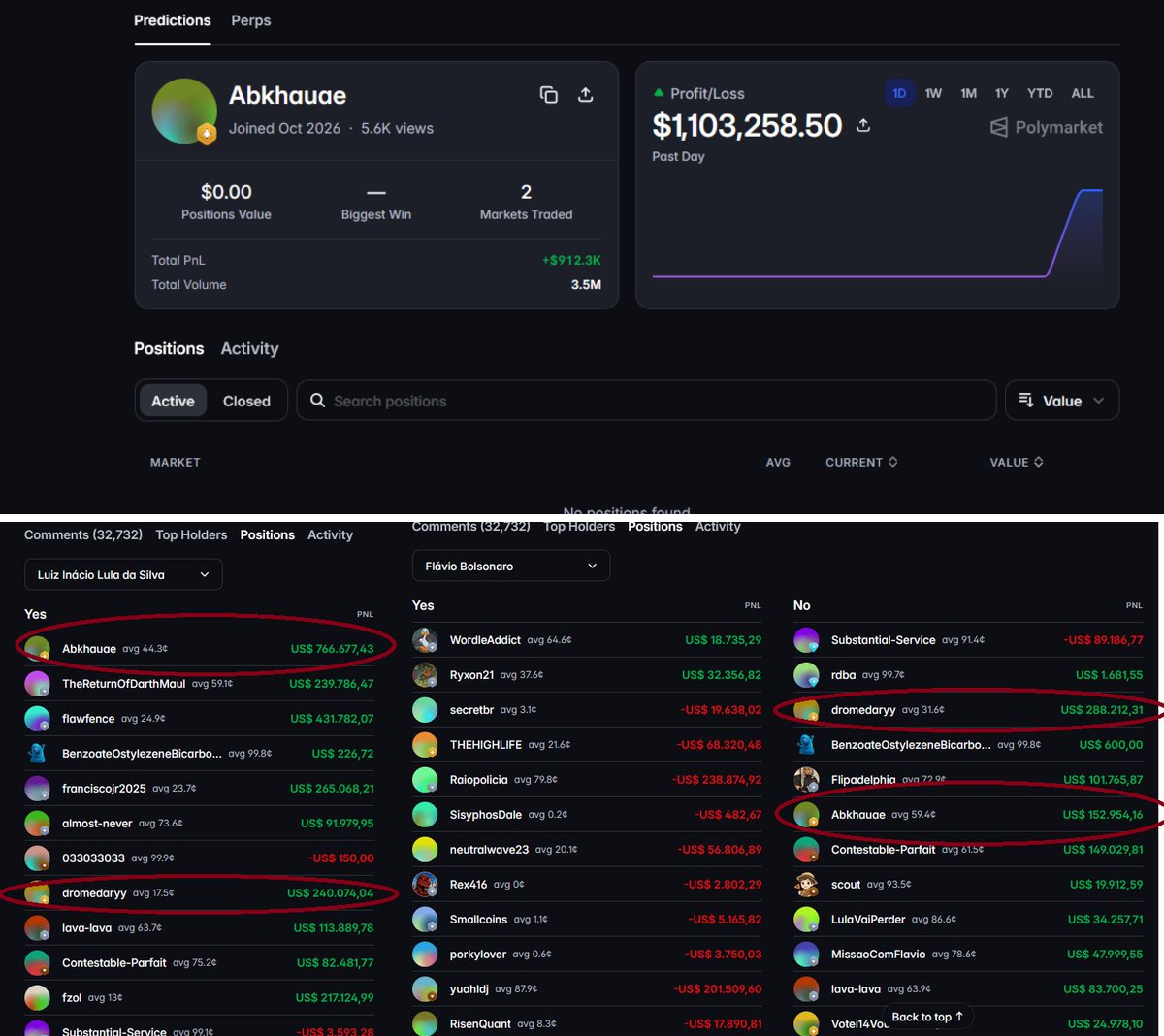This screenshot has width=1164, height=1036.
Task: Switch to the Perps tab
Action: pos(250,20)
